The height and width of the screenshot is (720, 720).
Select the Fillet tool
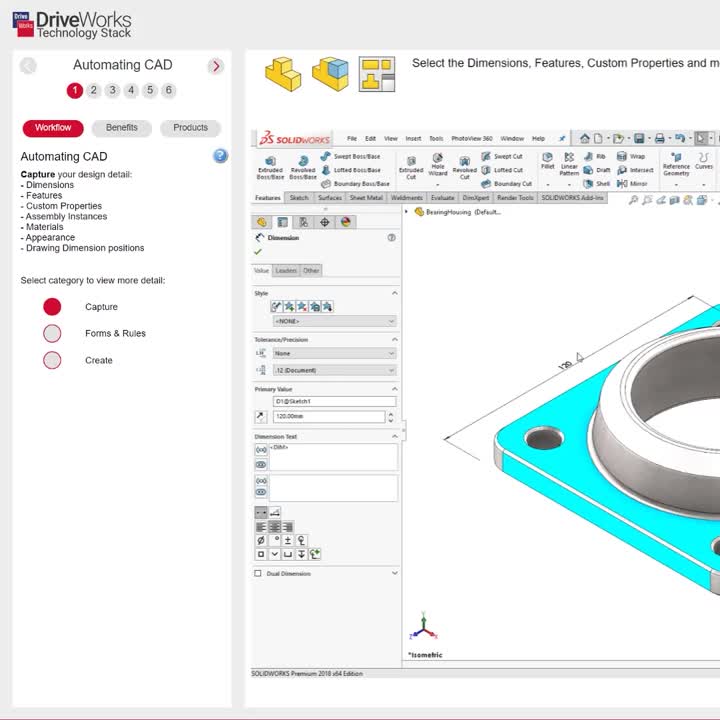547,161
